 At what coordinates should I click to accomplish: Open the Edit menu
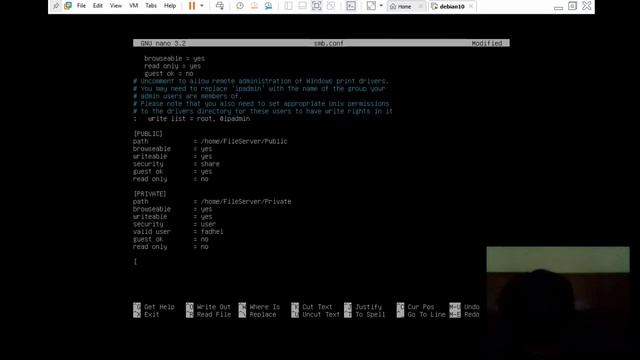tap(98, 6)
